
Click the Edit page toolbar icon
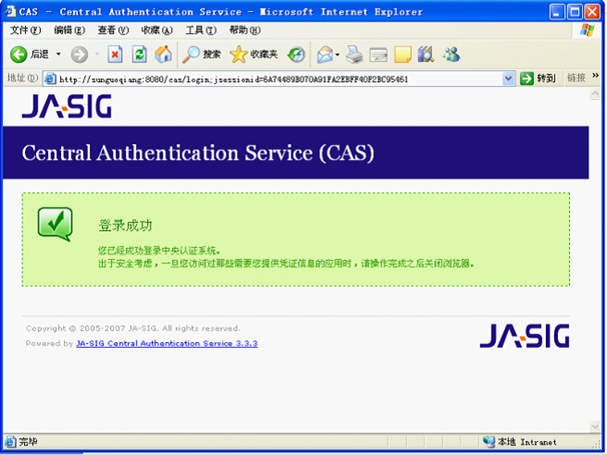[378, 55]
